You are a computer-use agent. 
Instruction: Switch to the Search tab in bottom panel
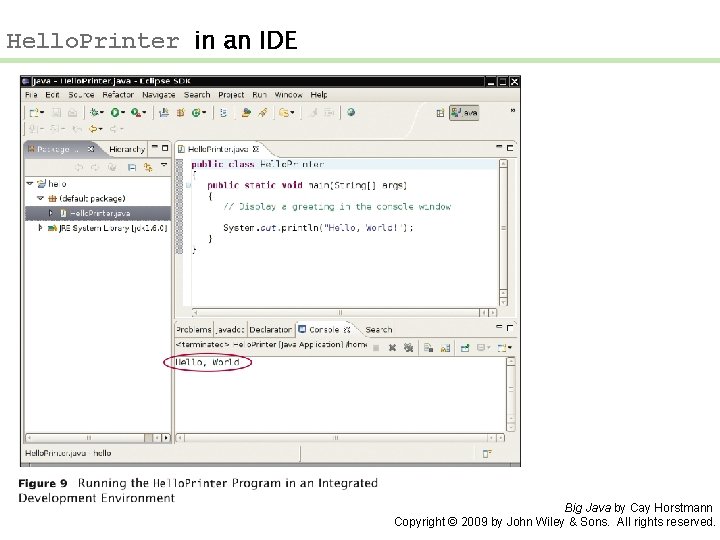tap(379, 330)
